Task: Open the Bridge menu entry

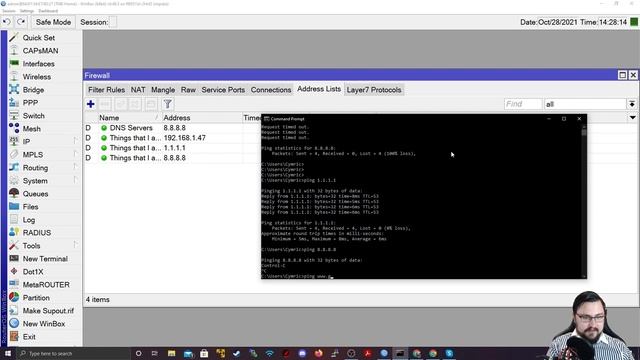Action: [x=33, y=90]
